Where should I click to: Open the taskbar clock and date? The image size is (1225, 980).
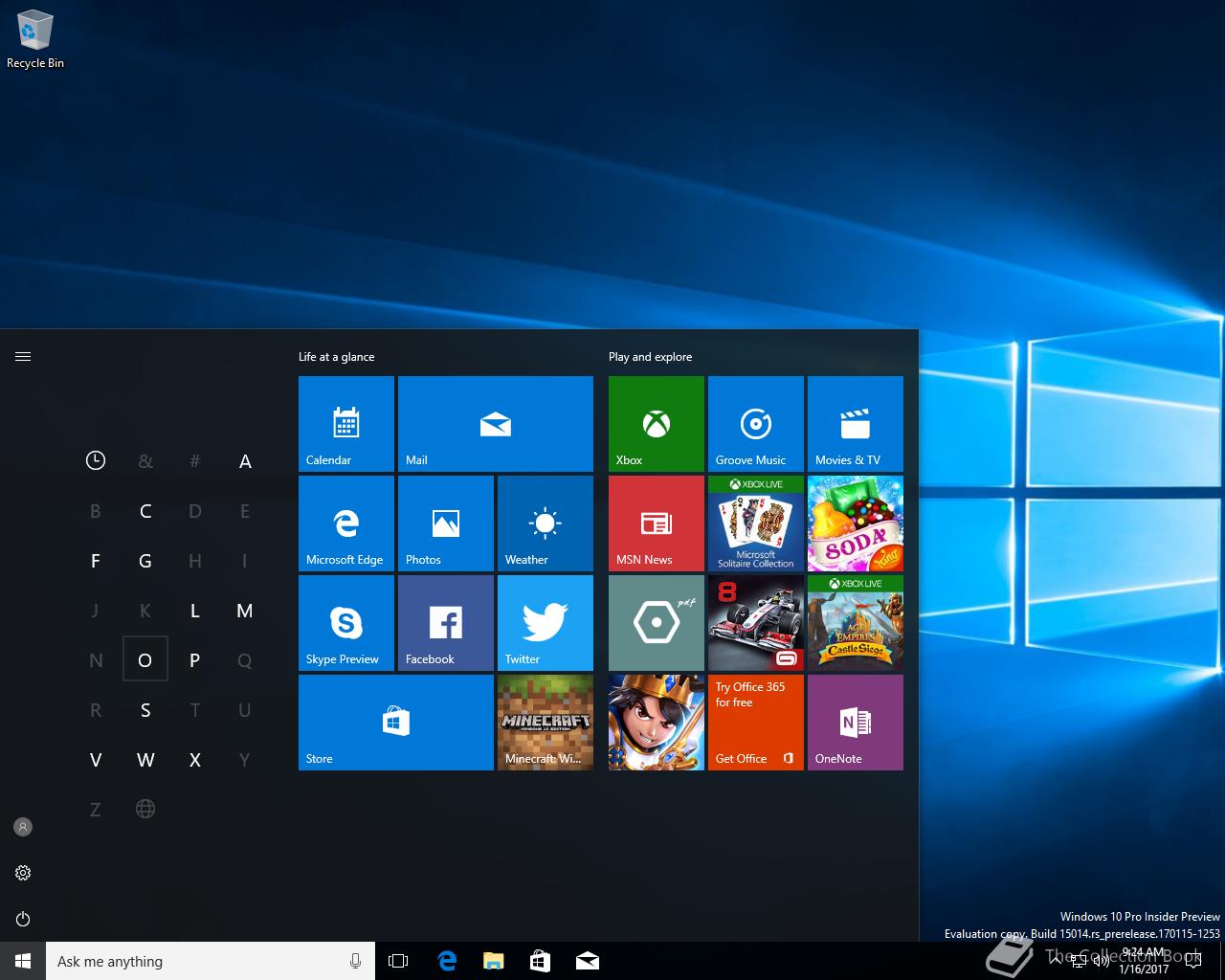click(x=1144, y=961)
